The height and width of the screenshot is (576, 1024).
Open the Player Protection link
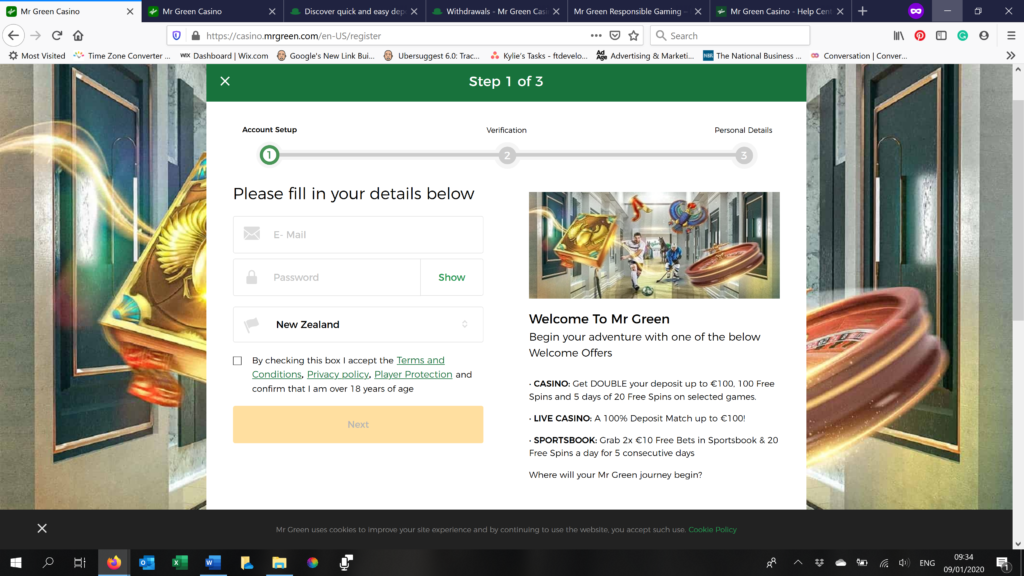tap(413, 374)
